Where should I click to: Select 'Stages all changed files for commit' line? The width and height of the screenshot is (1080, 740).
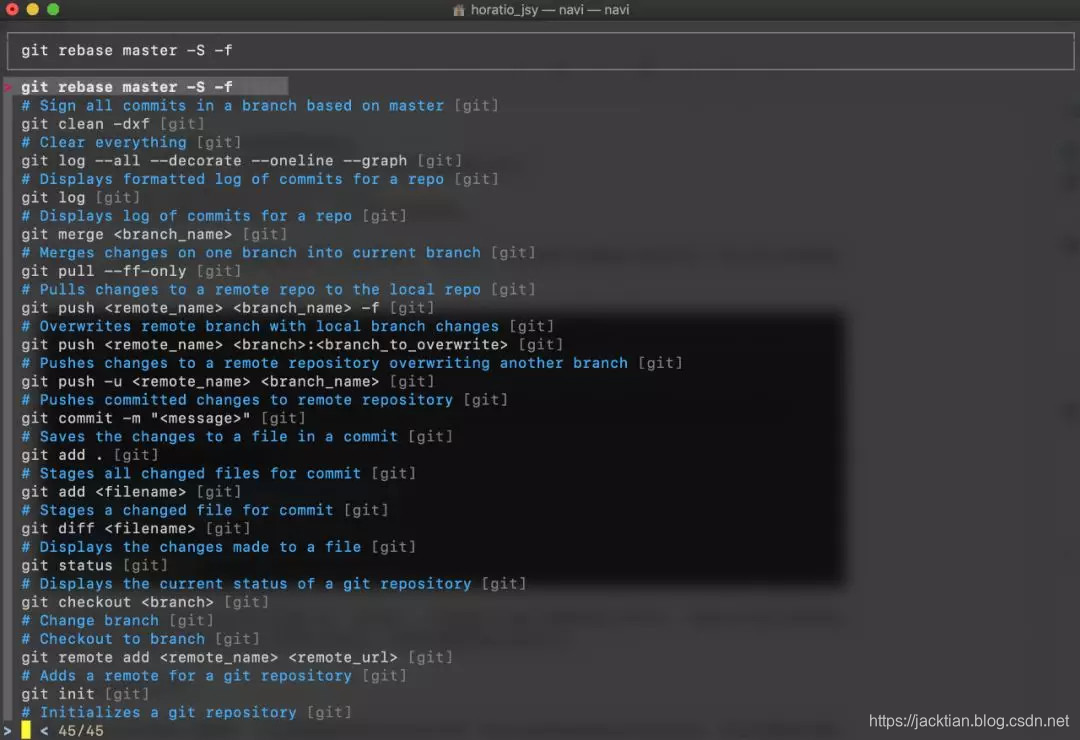point(218,473)
